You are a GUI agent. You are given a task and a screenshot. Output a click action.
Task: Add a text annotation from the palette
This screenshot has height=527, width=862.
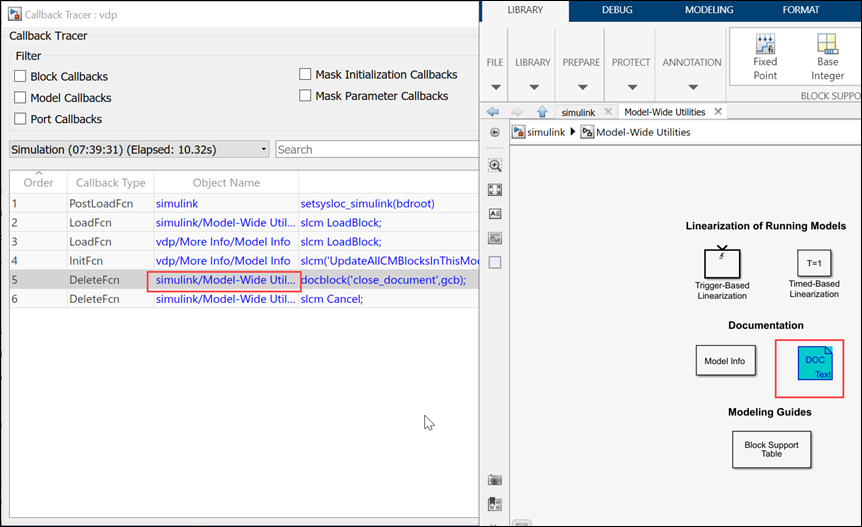pos(495,214)
